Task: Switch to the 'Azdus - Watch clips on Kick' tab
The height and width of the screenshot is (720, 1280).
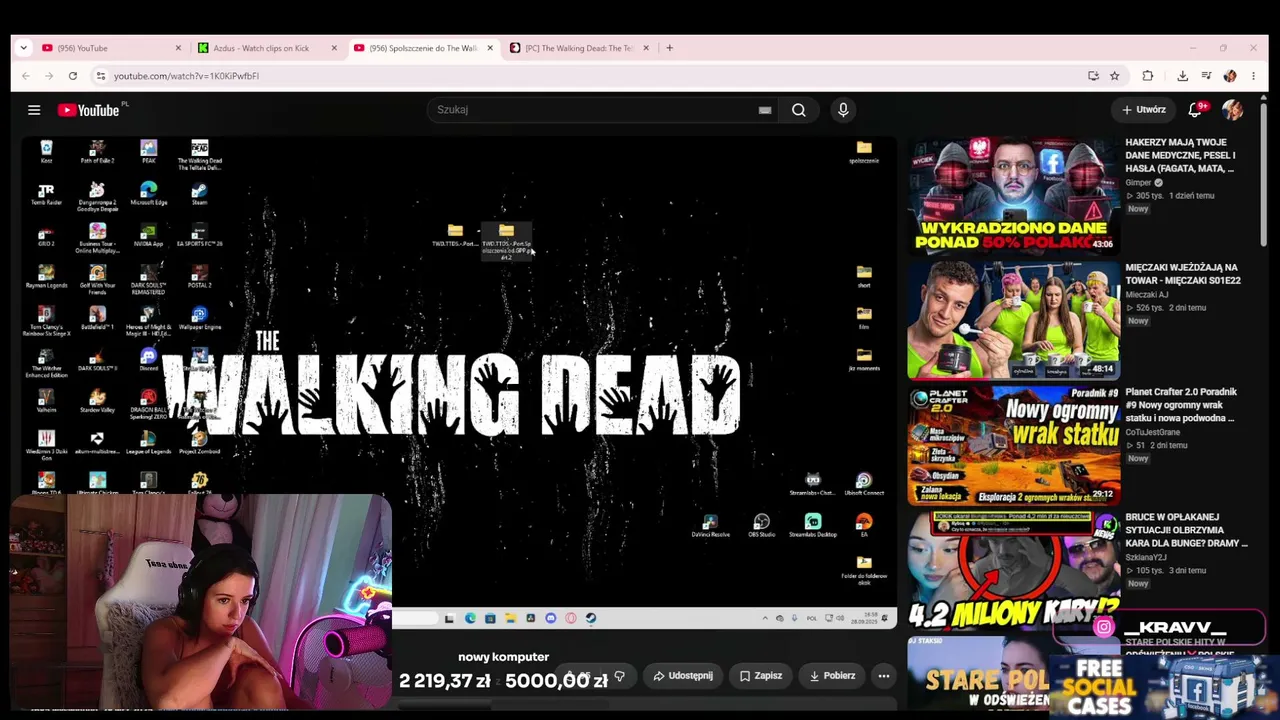Action: coord(268,48)
